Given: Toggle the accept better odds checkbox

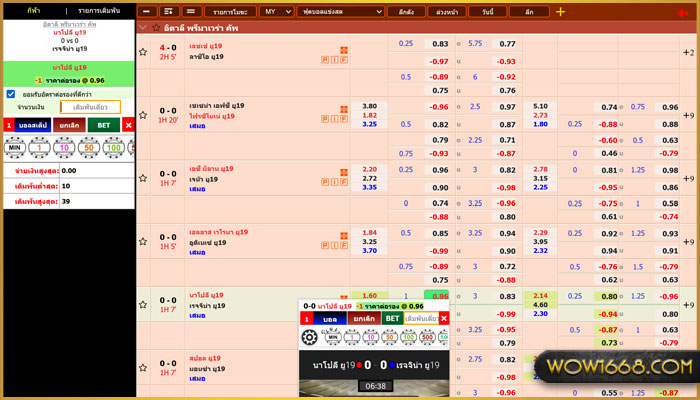Looking at the screenshot, I should coord(11,94).
